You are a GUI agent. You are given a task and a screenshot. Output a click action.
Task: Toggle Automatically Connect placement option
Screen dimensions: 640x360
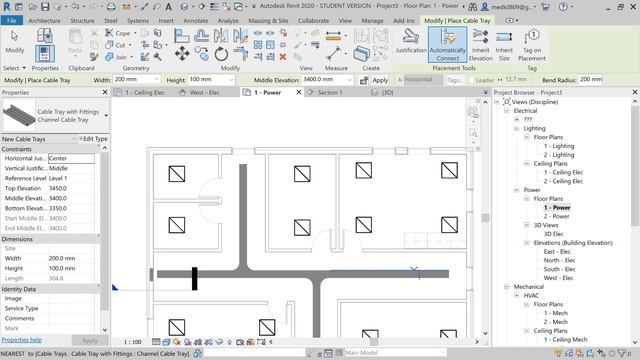tap(447, 44)
